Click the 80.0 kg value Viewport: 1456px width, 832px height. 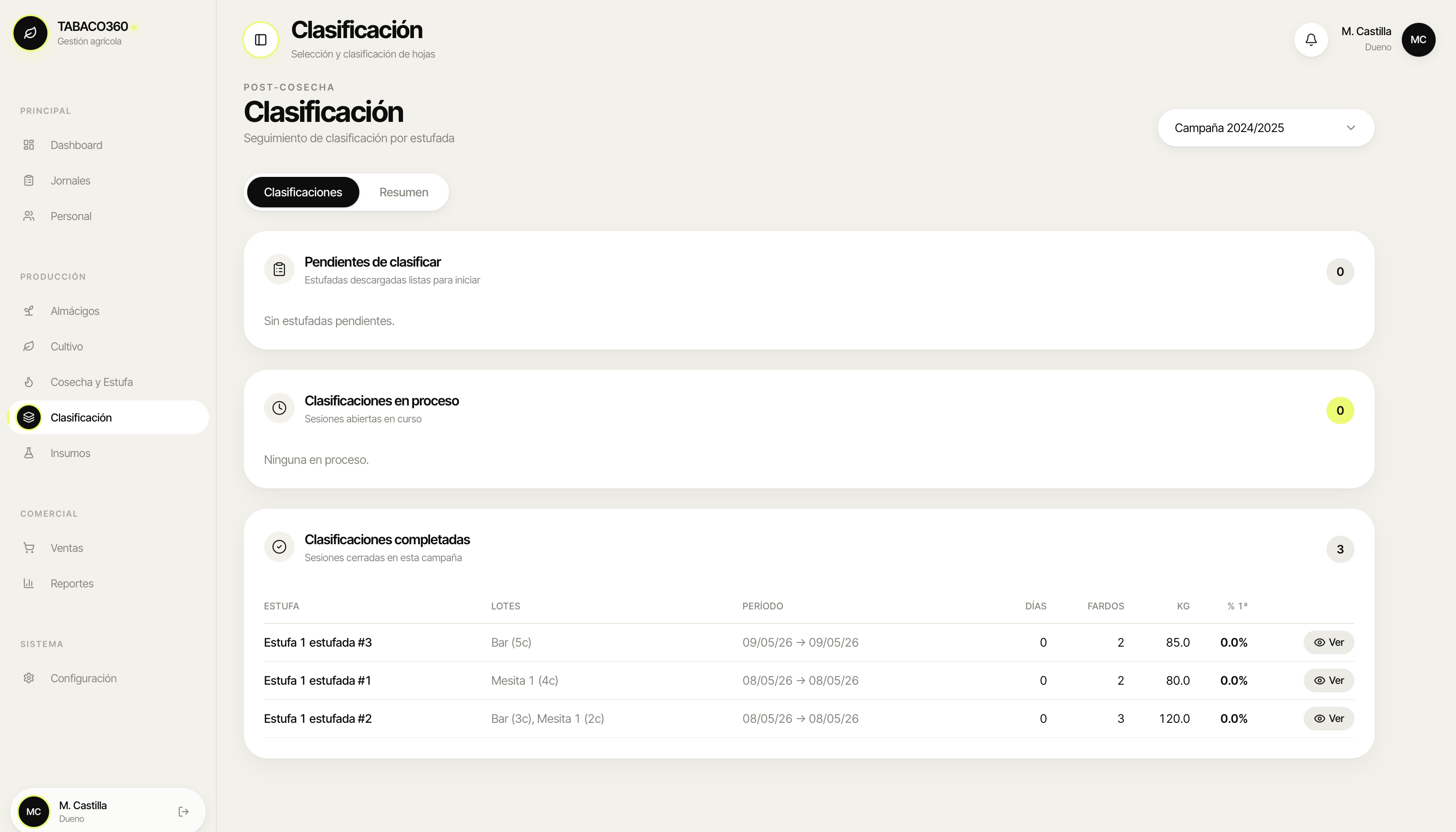point(1178,680)
